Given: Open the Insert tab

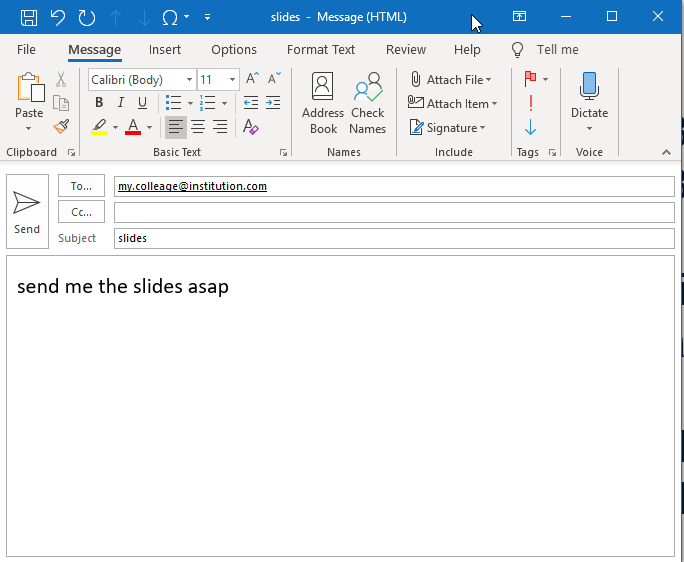Looking at the screenshot, I should [164, 50].
